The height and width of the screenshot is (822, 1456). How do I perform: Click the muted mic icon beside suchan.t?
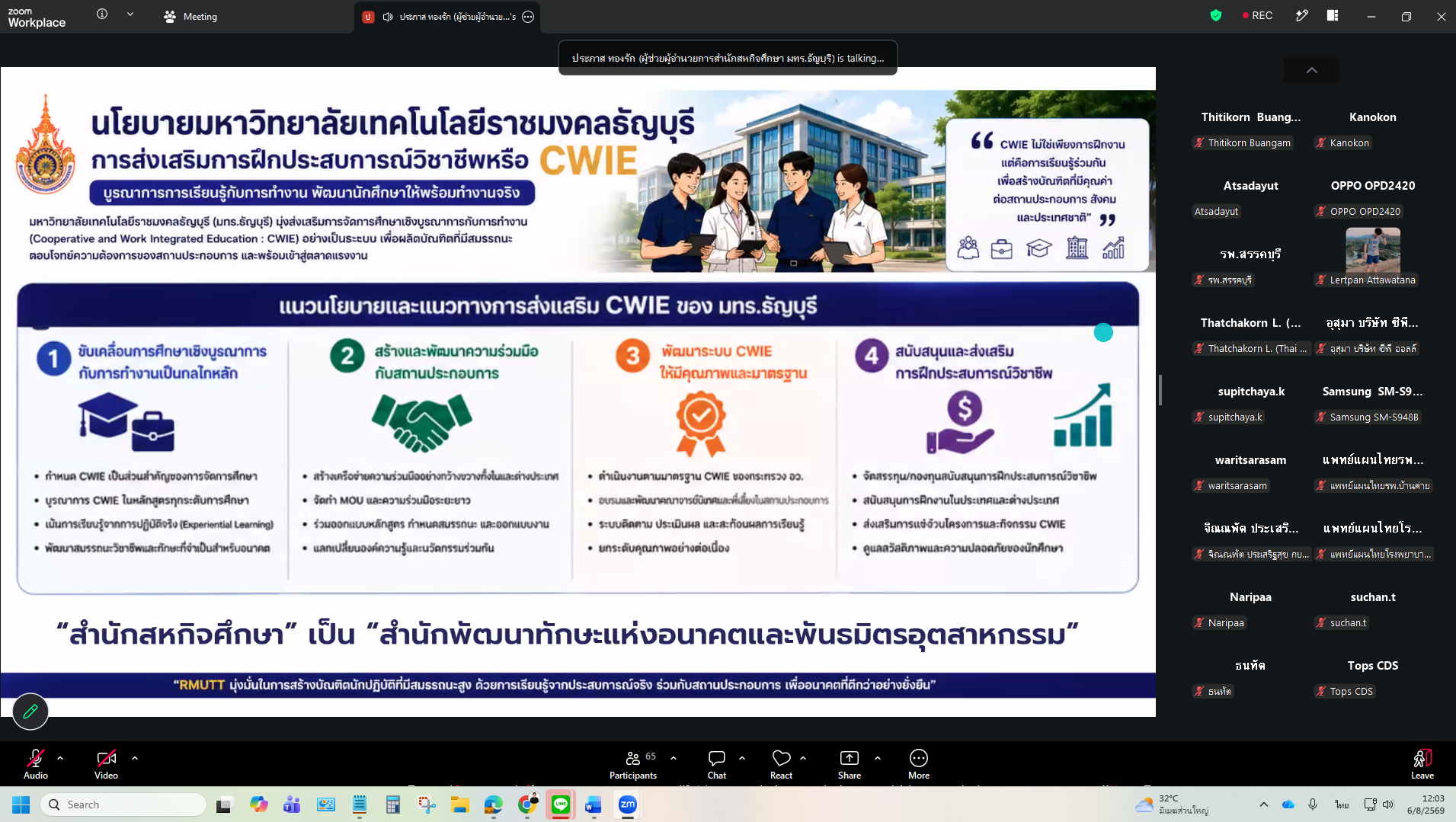1321,622
